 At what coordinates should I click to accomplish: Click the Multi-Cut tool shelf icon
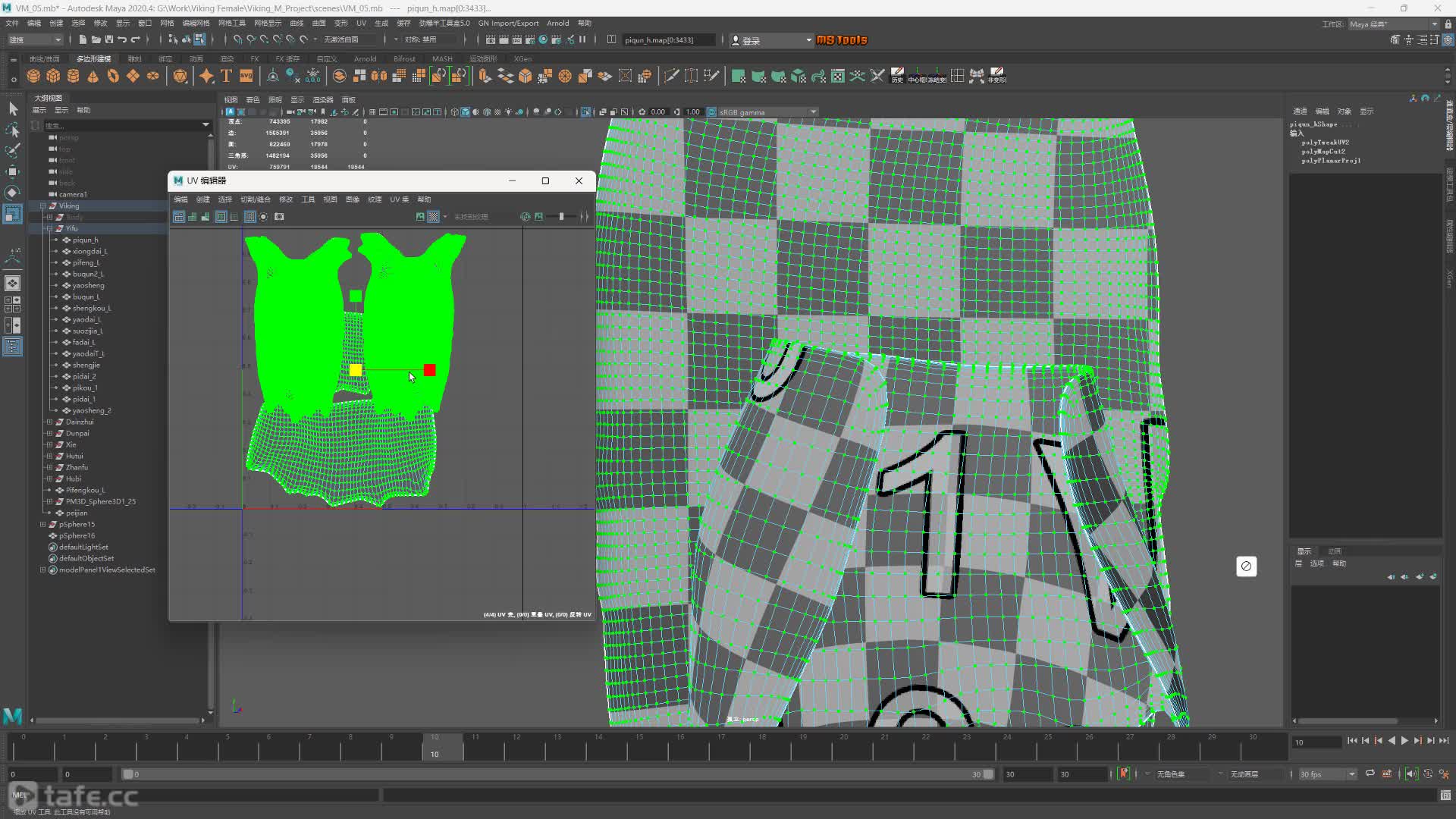pyautogui.click(x=671, y=76)
